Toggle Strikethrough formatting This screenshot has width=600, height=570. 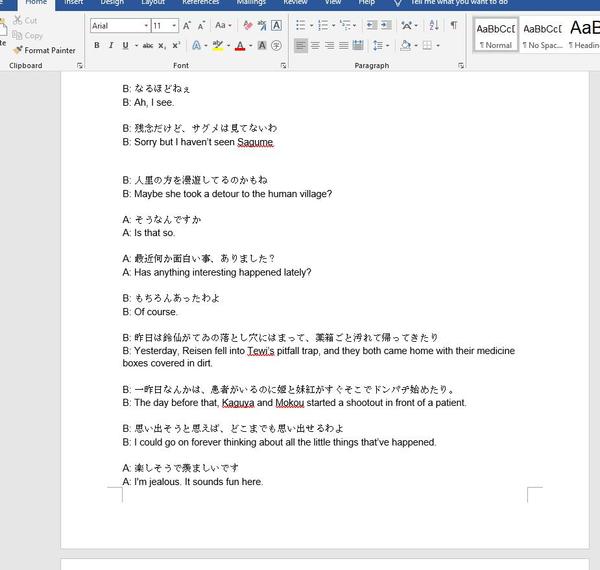pyautogui.click(x=148, y=46)
